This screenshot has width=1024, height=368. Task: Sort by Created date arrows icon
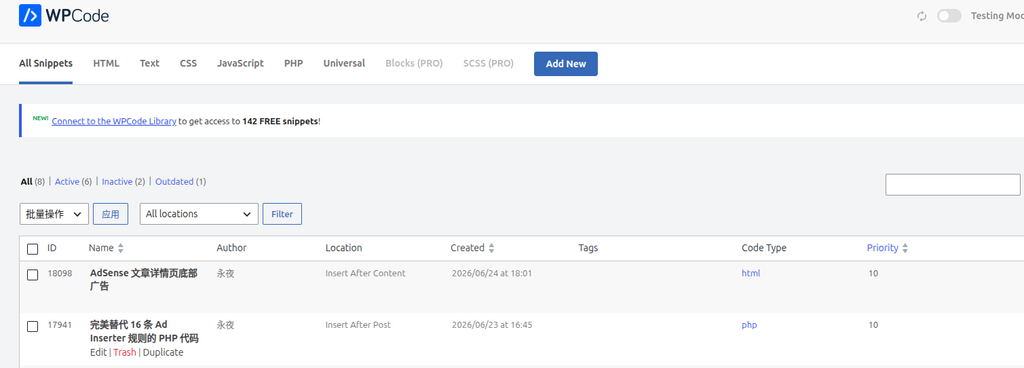coord(491,249)
